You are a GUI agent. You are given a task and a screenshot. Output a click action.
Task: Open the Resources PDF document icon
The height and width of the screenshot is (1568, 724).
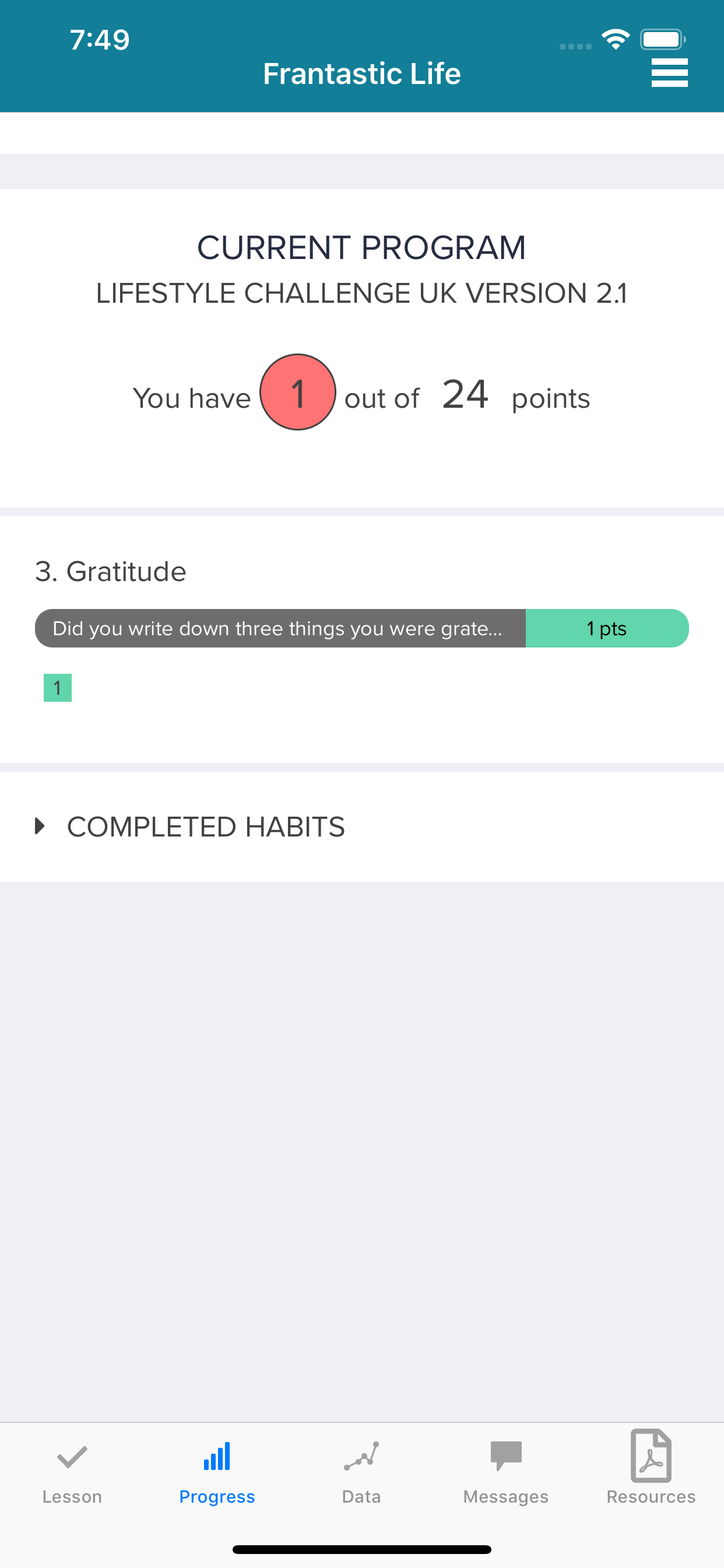(651, 1455)
